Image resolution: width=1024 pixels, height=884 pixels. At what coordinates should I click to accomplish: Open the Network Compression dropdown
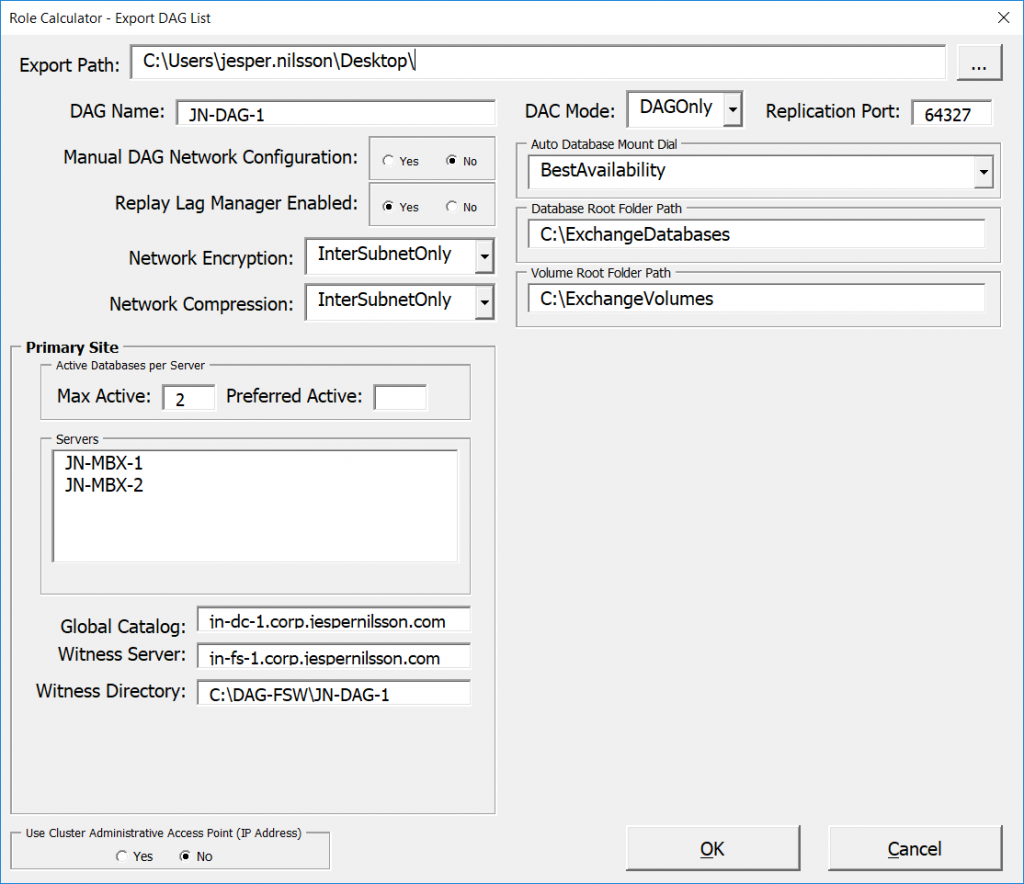click(484, 303)
